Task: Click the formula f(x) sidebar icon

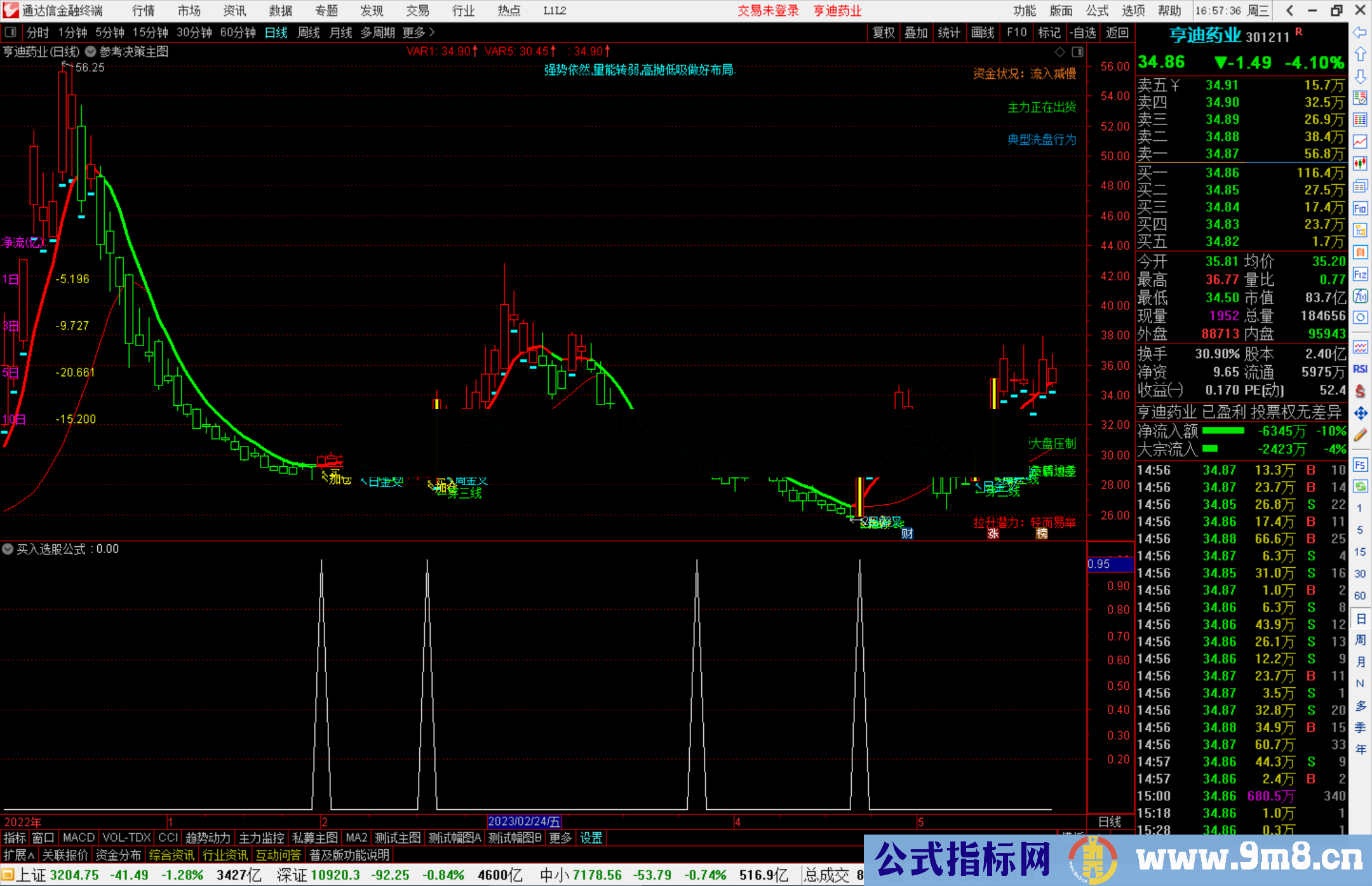Action: [1360, 296]
